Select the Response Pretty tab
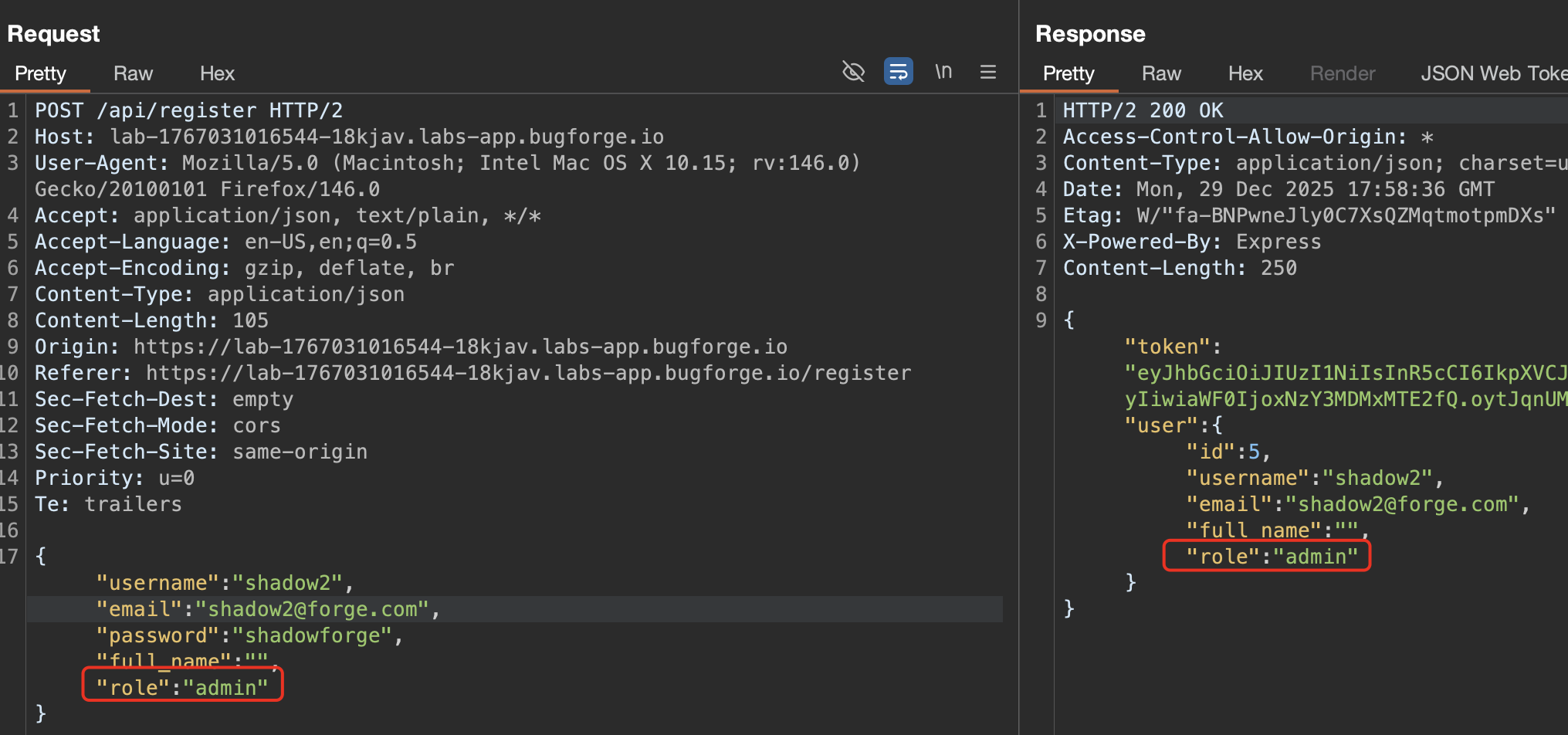The width and height of the screenshot is (1568, 735). point(1068,73)
